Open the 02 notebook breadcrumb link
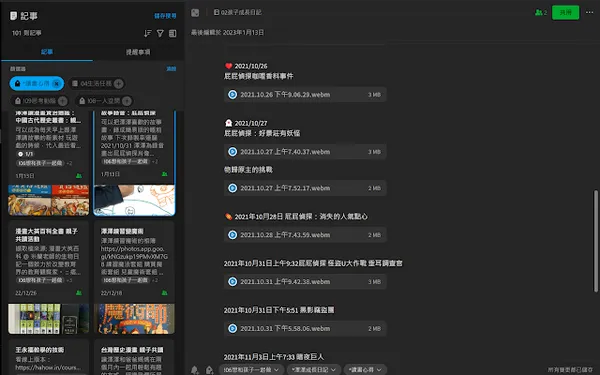 (x=238, y=12)
